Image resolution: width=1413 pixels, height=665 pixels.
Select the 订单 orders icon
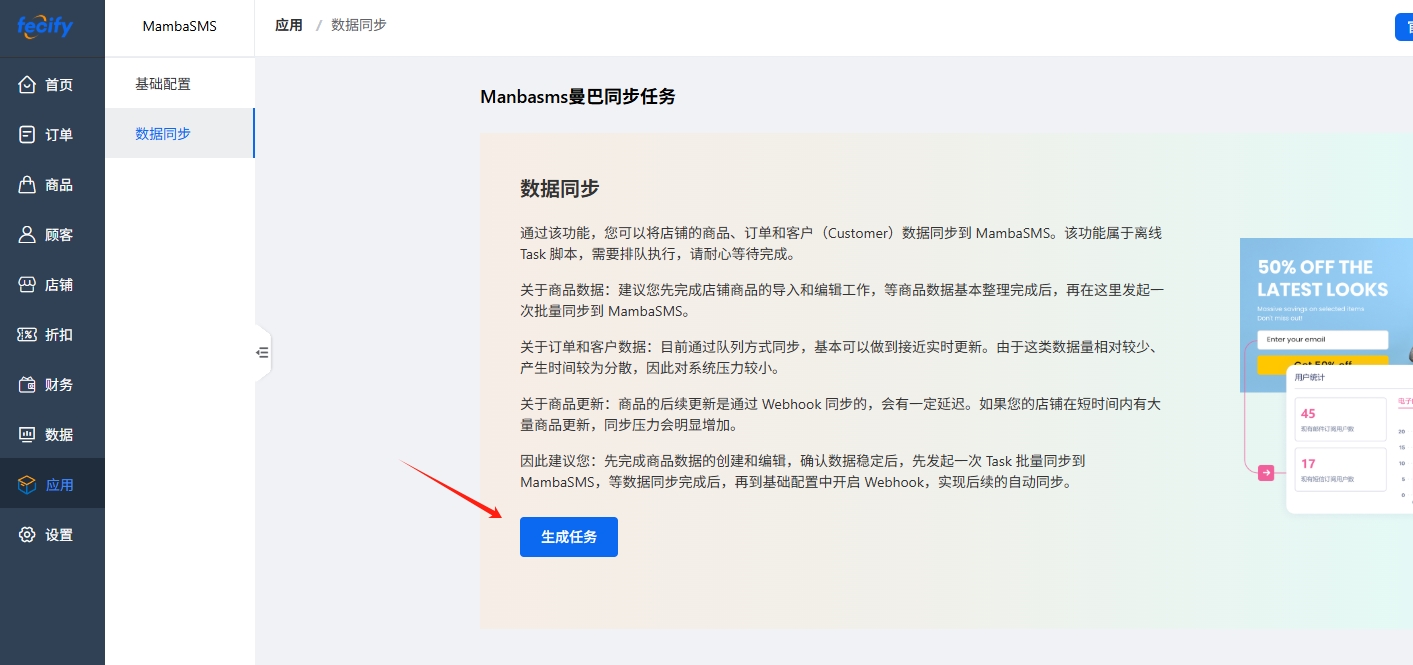(x=28, y=135)
